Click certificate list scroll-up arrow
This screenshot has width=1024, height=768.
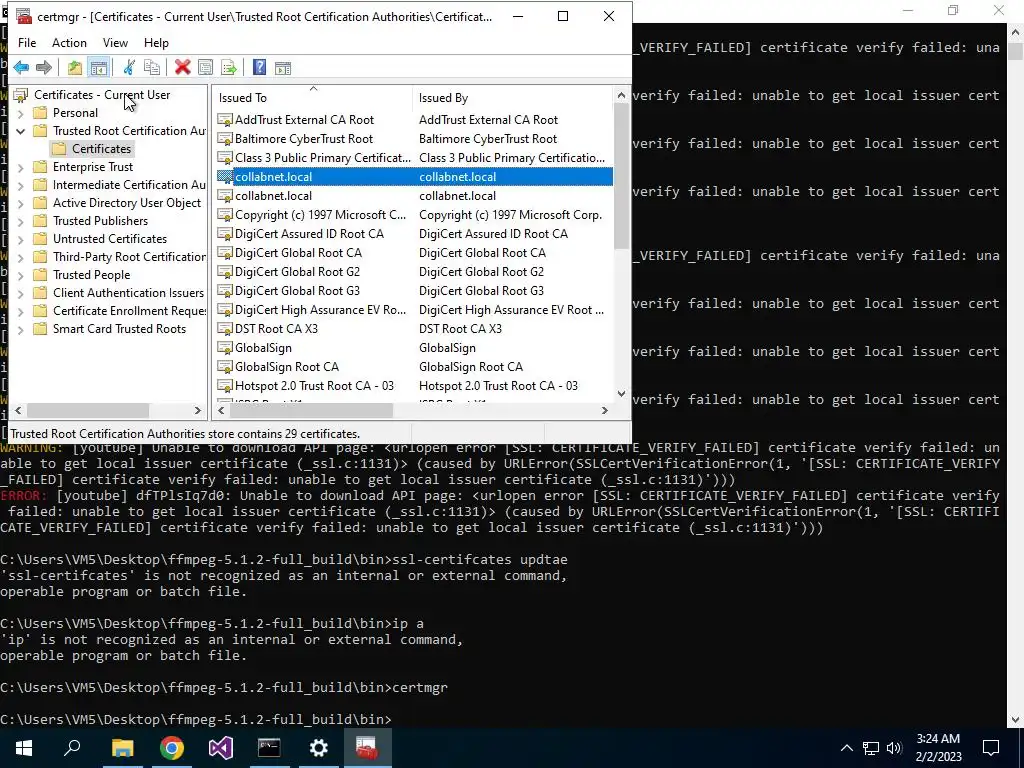(x=621, y=95)
